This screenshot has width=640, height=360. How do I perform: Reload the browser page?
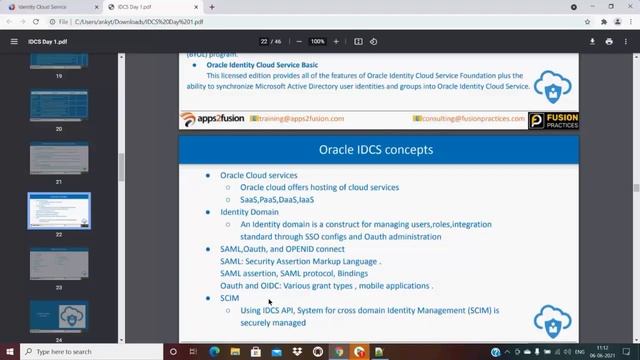pos(36,22)
